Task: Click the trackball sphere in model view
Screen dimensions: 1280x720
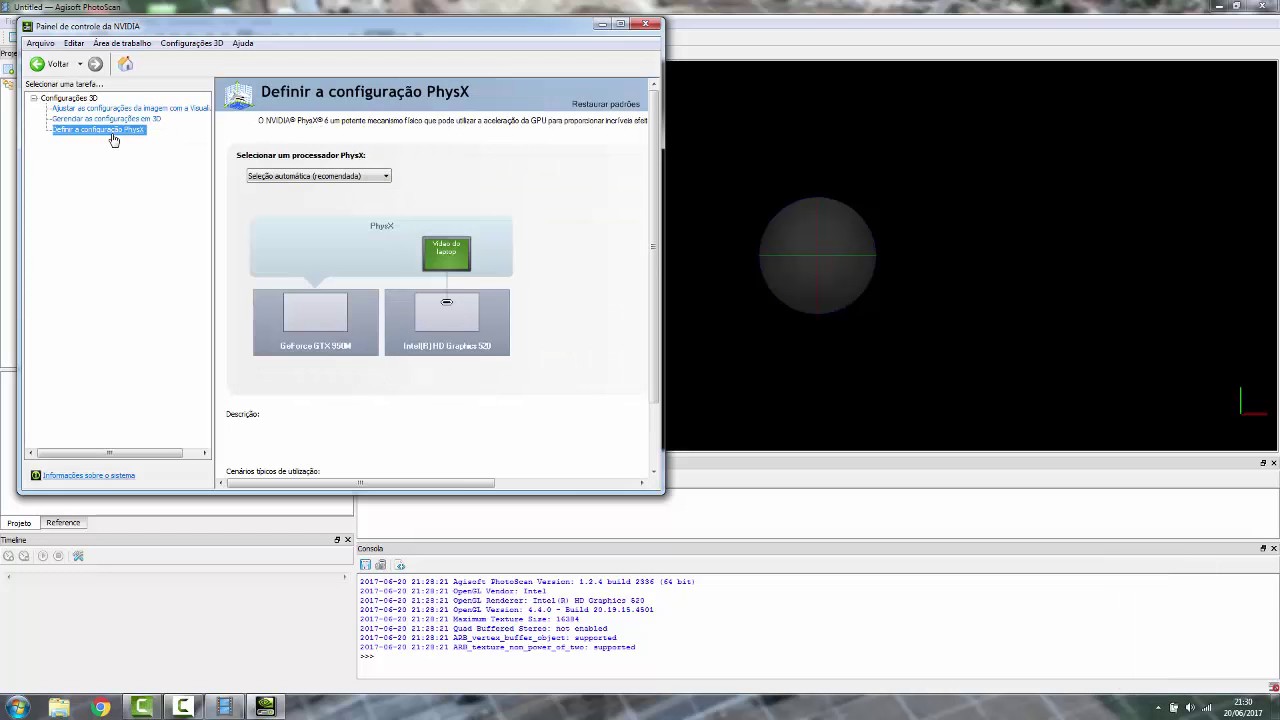Action: point(818,255)
